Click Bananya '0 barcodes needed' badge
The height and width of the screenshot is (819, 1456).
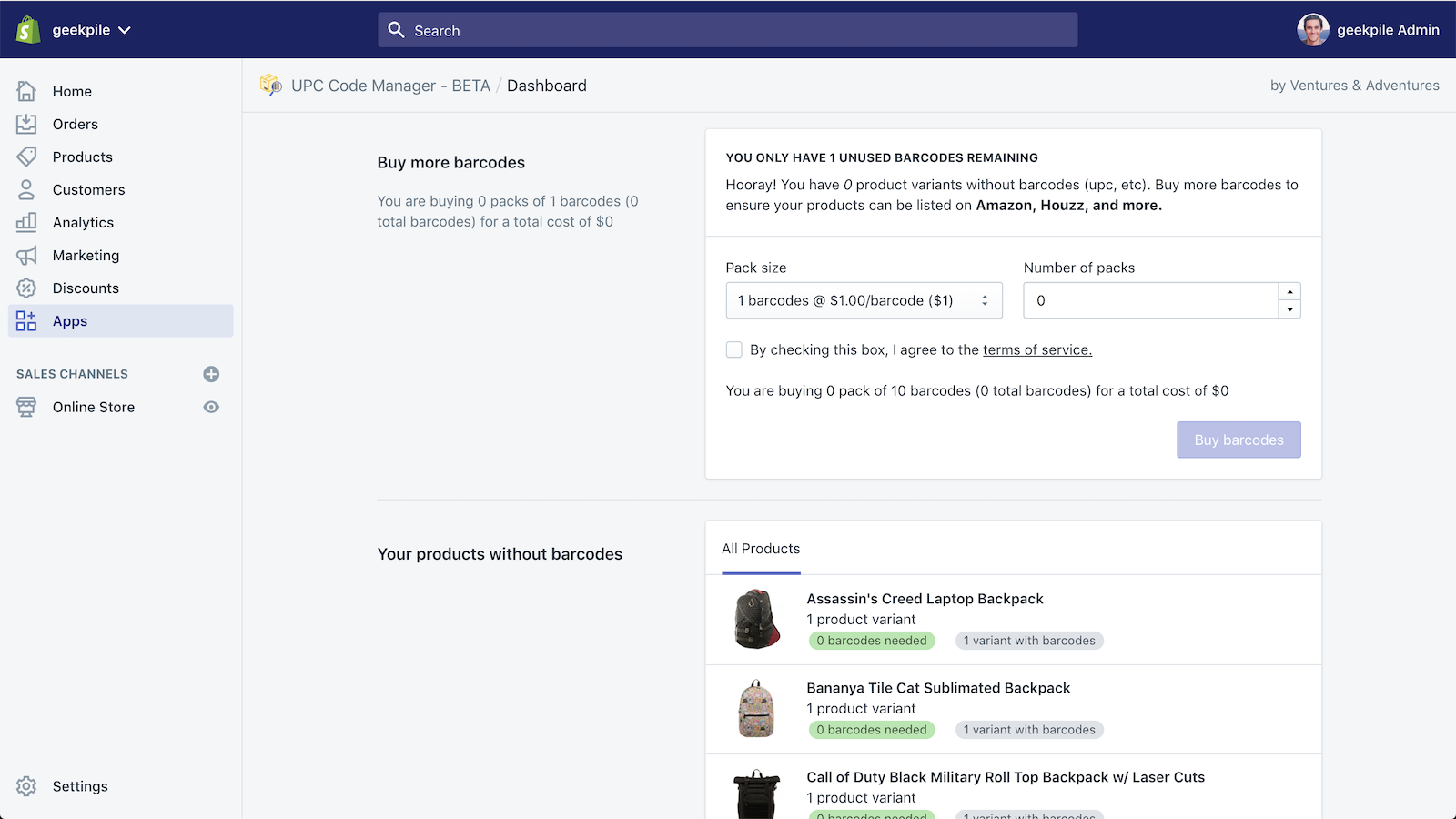(872, 730)
